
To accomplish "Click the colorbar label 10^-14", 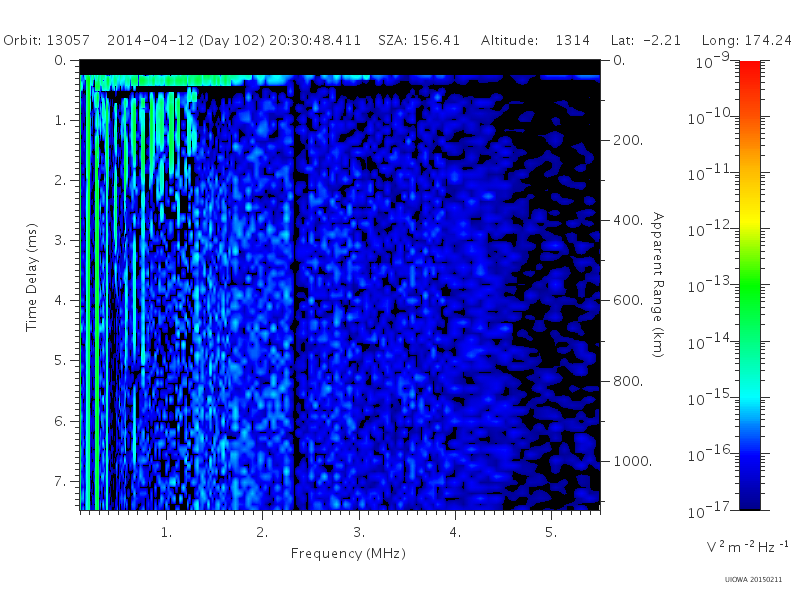I will (x=711, y=342).
